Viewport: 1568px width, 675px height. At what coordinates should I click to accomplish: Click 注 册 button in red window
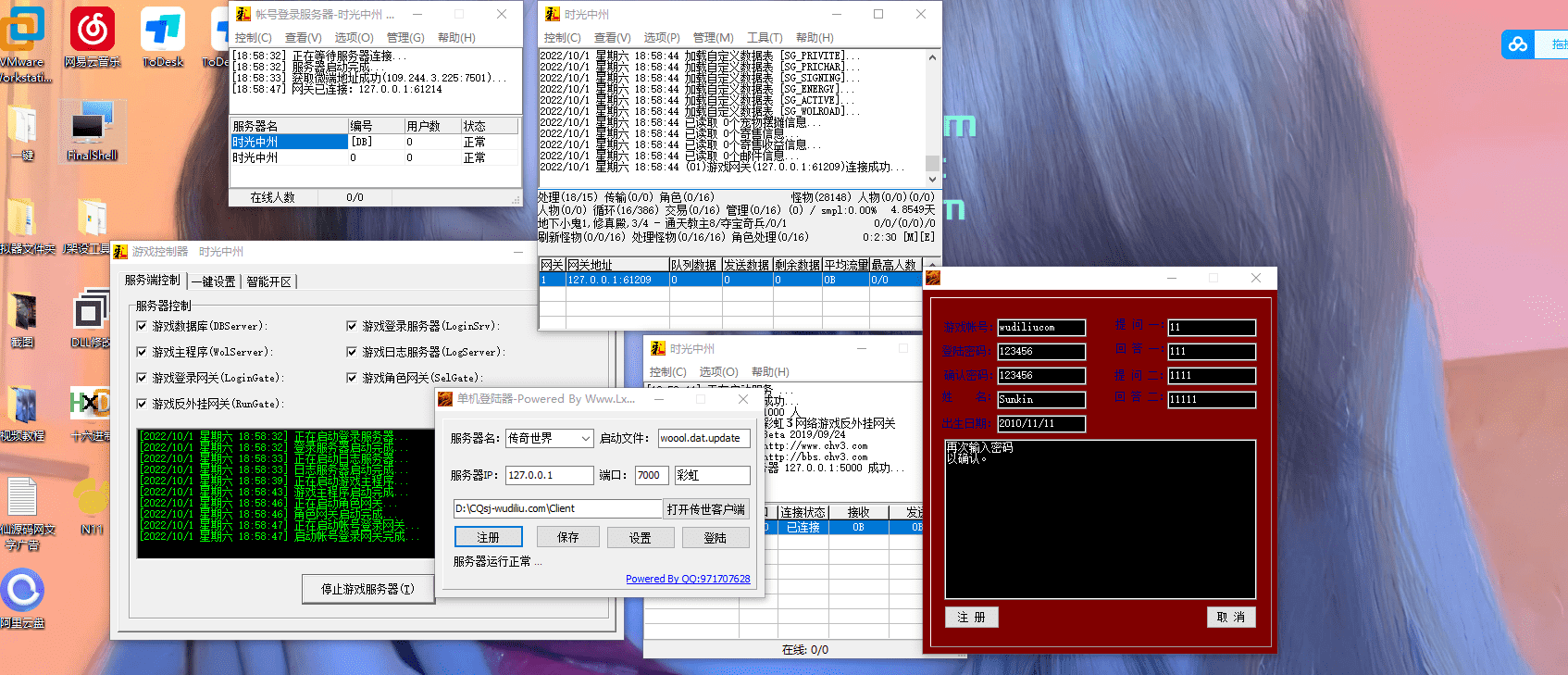tap(972, 618)
